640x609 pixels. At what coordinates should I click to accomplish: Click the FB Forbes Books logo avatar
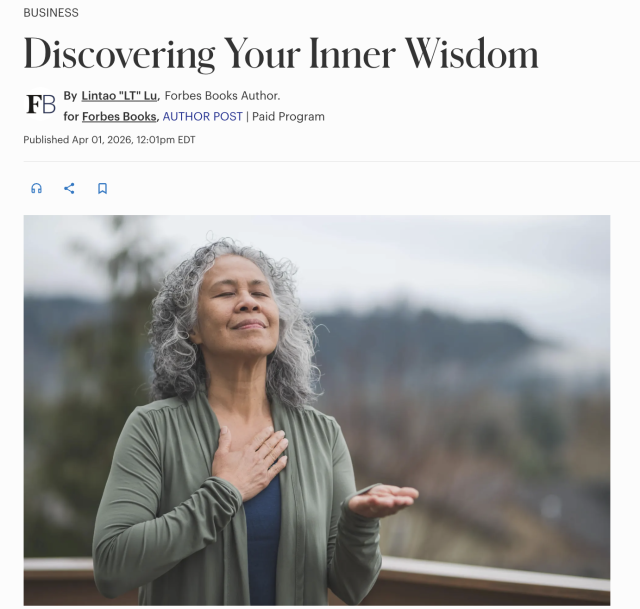pos(41,104)
